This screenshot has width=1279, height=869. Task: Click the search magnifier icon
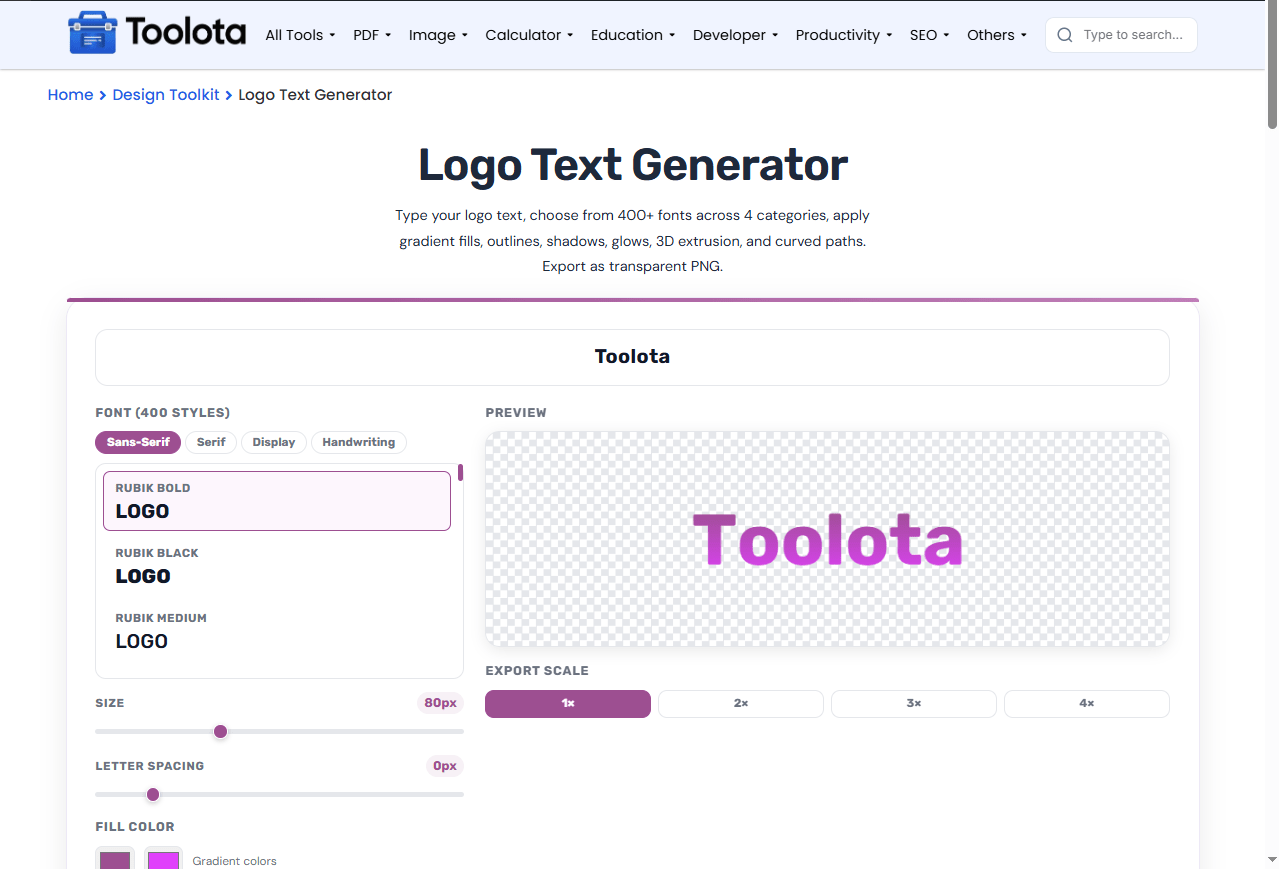1065,35
